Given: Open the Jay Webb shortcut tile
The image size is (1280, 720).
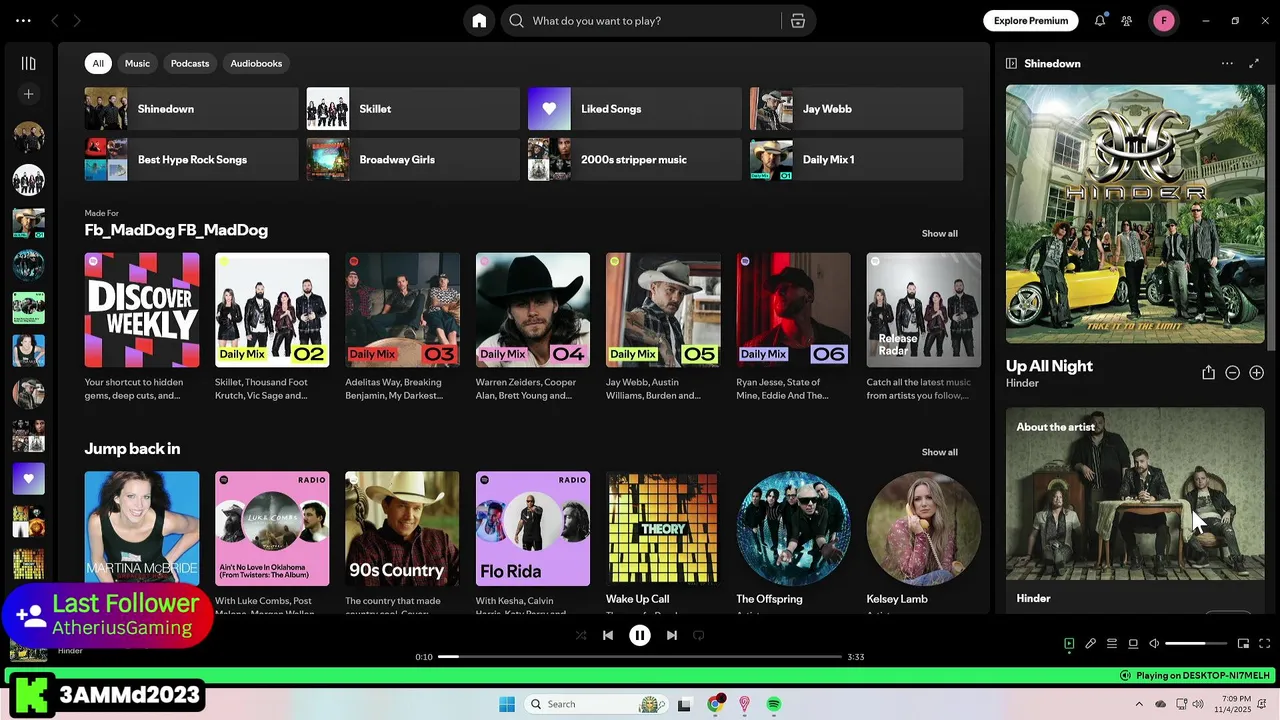Looking at the screenshot, I should click(857, 109).
